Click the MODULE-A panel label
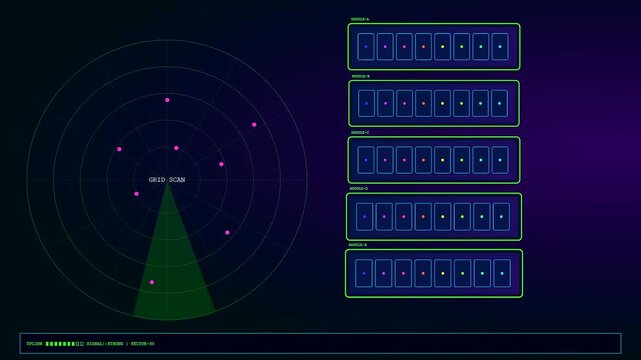The image size is (641, 360). click(360, 19)
